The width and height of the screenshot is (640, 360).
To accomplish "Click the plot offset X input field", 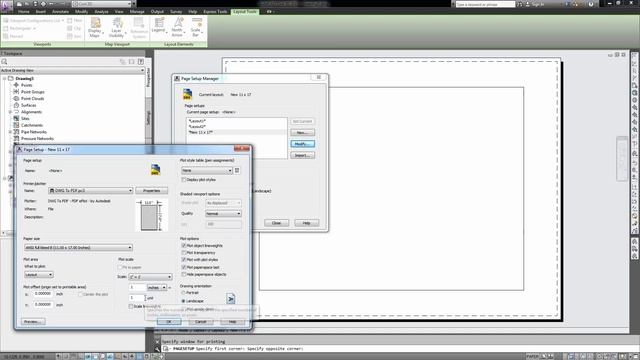I will tap(42, 294).
